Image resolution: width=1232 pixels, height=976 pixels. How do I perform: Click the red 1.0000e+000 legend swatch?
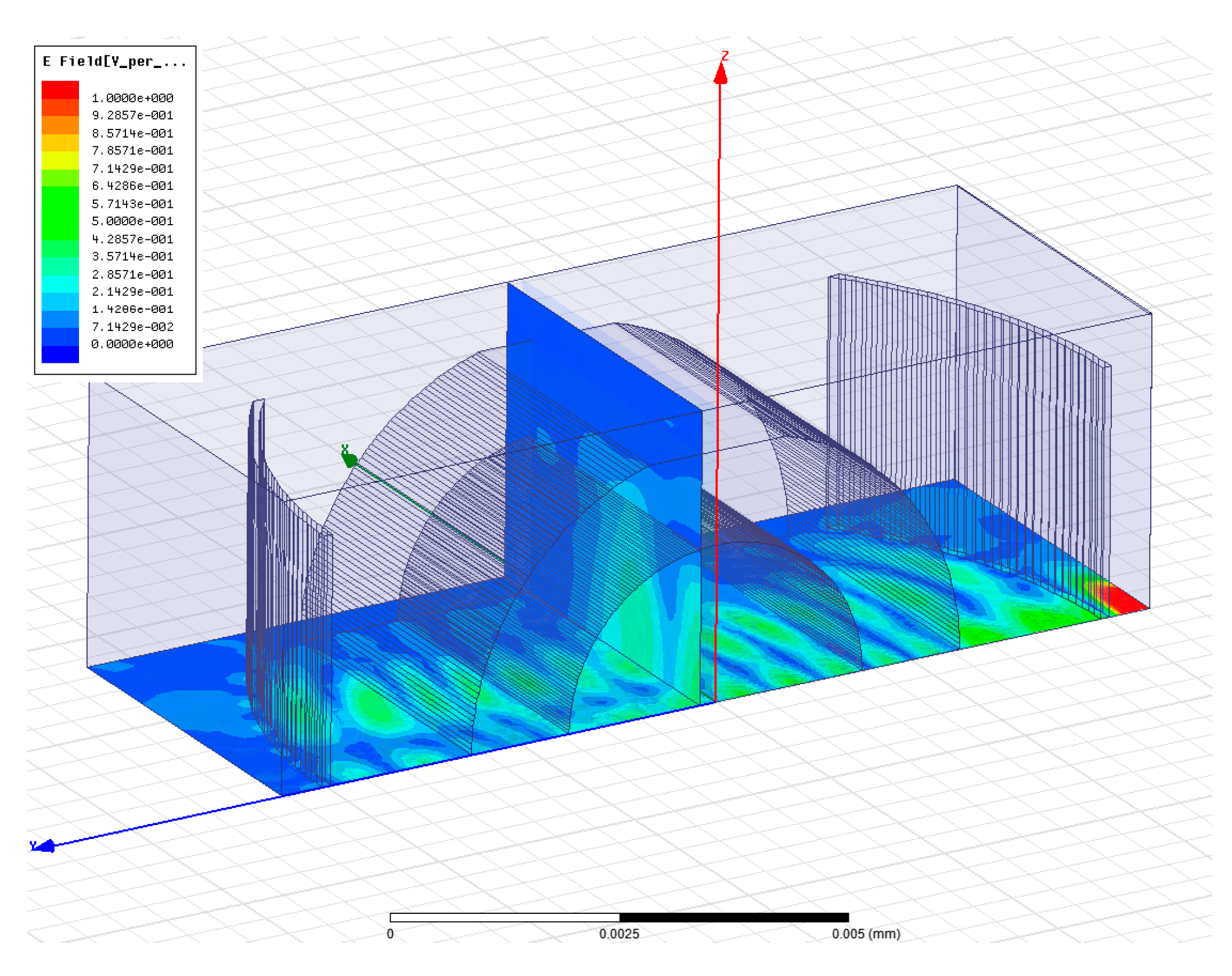(60, 90)
